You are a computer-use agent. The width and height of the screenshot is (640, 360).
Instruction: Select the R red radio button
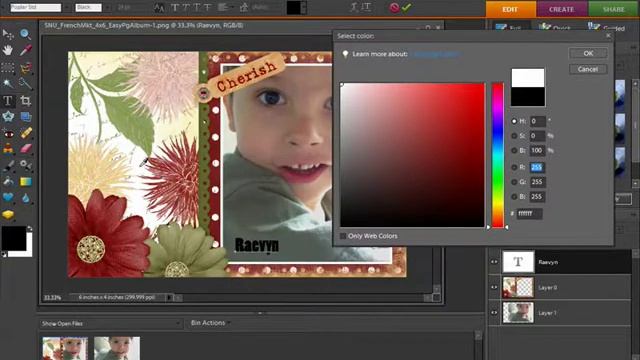[514, 167]
